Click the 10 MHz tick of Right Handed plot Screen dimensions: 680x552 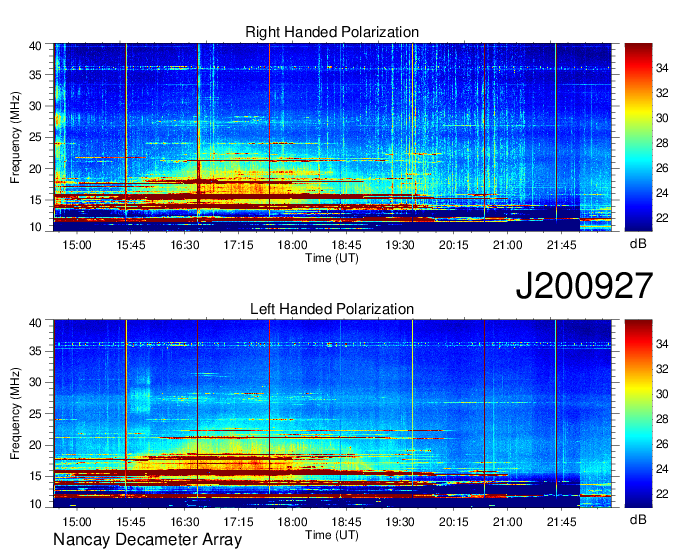(35, 227)
